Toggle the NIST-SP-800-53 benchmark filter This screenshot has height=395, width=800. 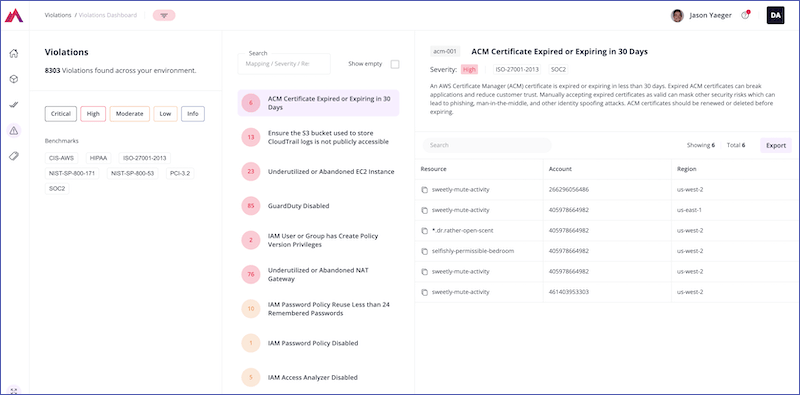click(x=133, y=174)
